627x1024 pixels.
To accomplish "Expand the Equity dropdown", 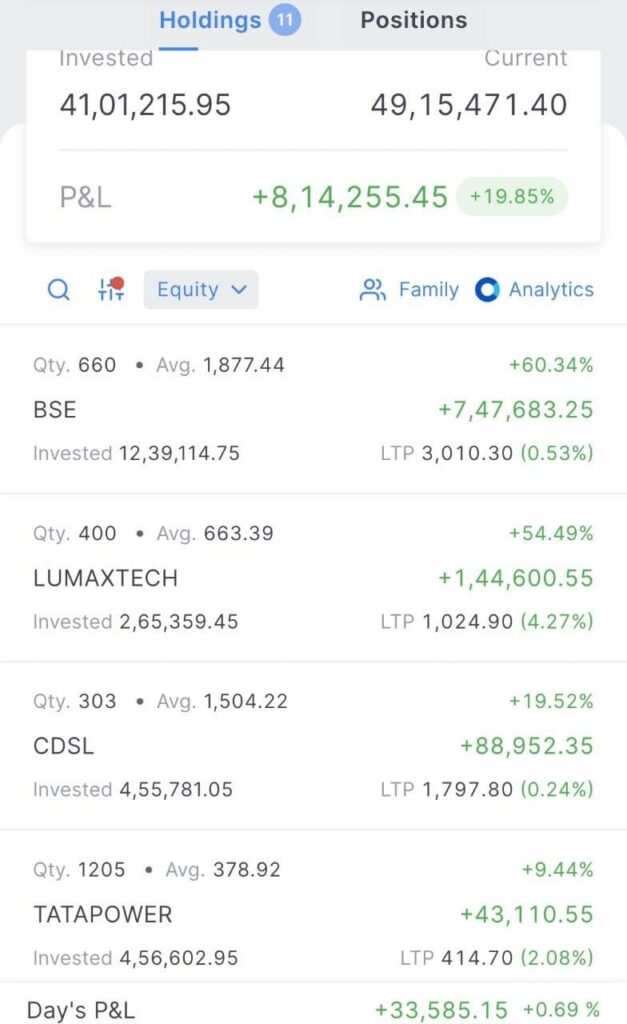I will coord(201,290).
